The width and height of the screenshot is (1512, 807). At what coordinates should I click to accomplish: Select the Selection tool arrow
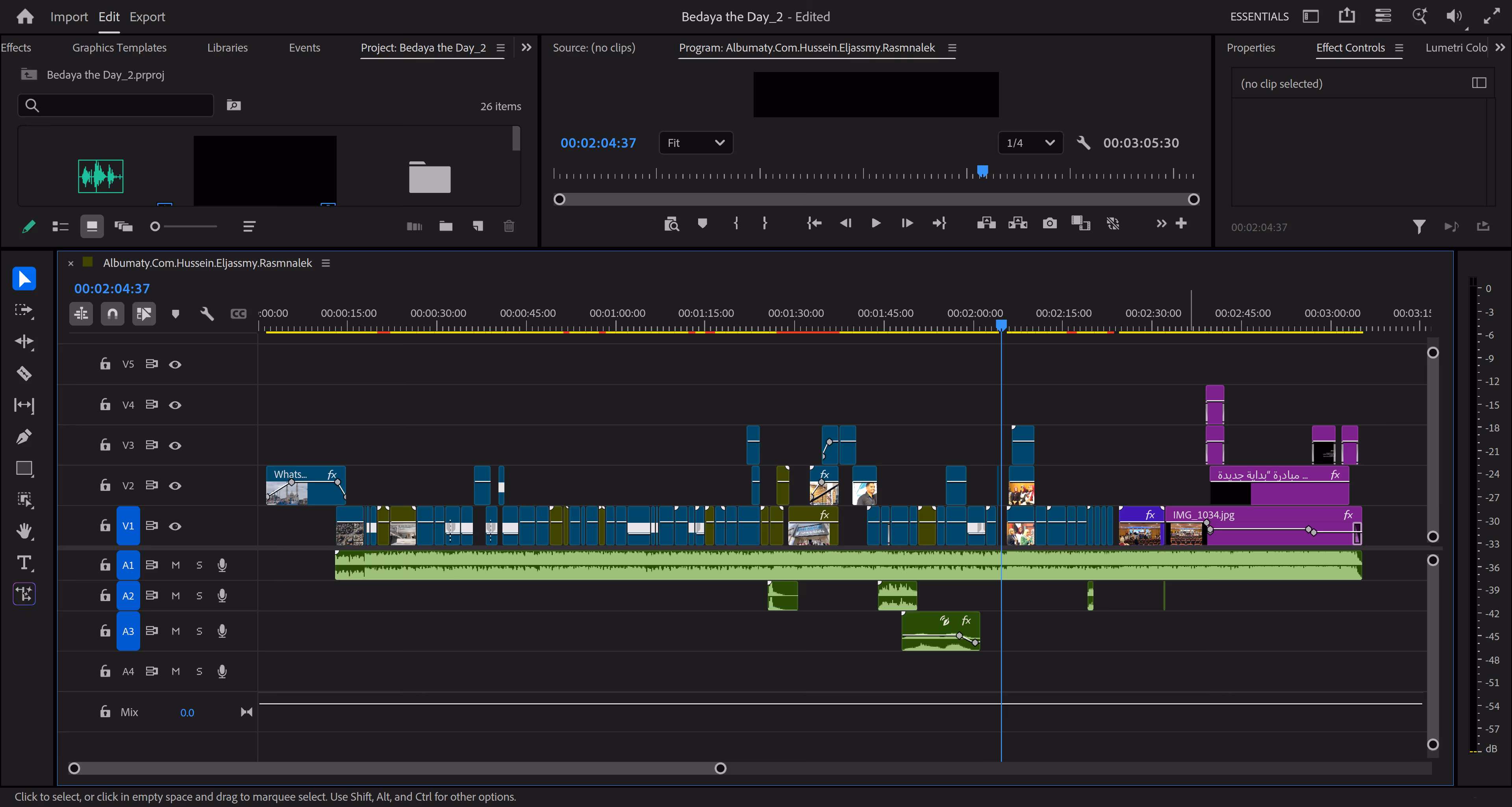24,278
